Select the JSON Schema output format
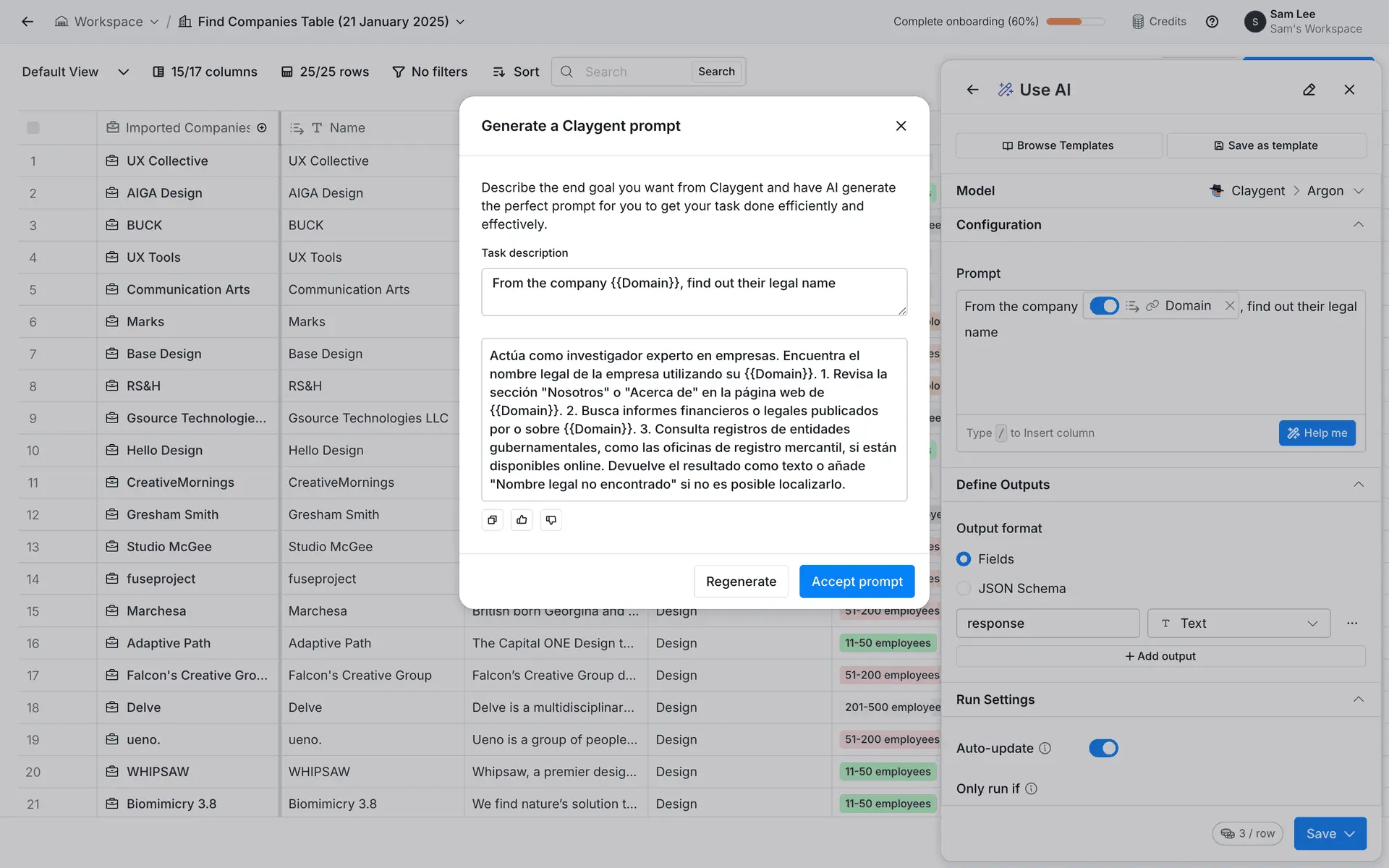The image size is (1389, 868). [964, 589]
